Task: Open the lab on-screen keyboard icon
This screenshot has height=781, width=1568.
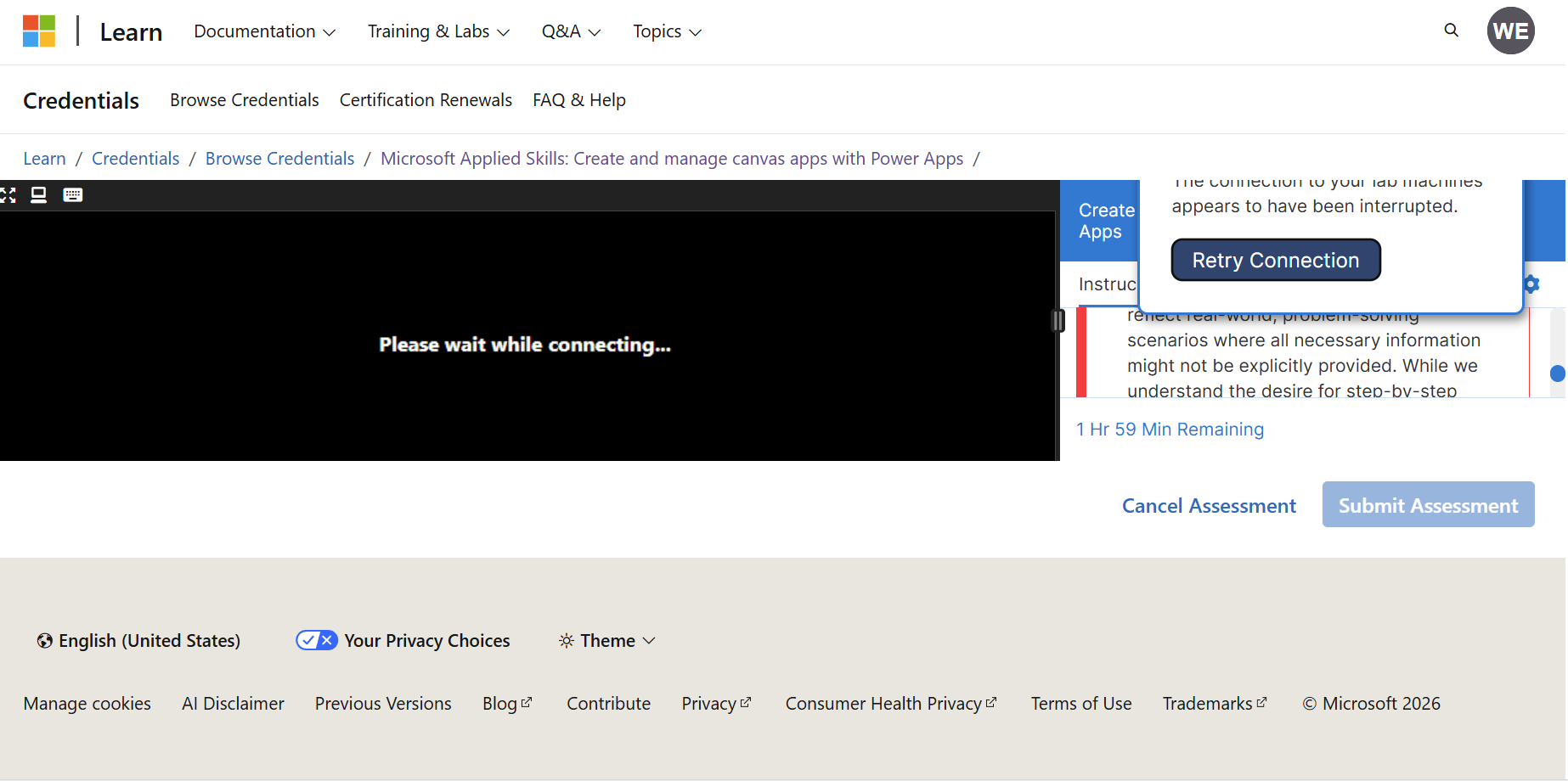Action: coord(73,195)
